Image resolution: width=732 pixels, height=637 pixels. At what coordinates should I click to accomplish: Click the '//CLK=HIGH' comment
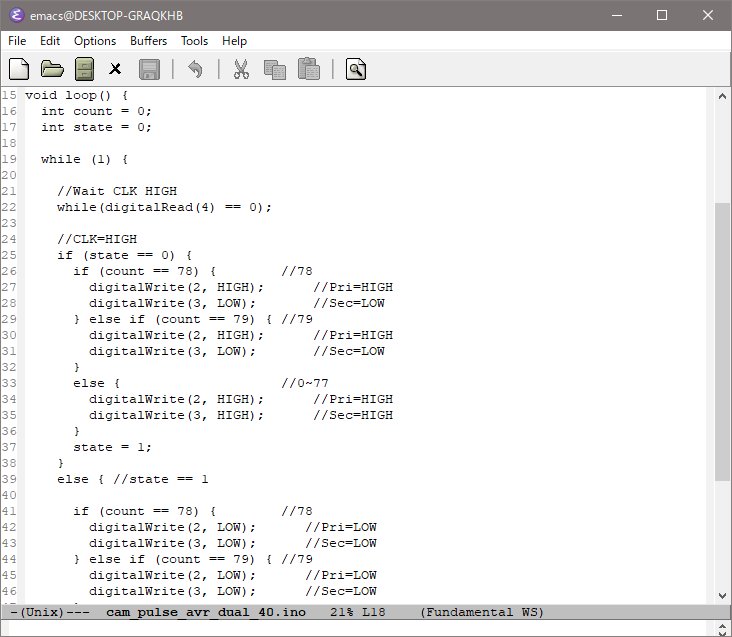point(97,239)
